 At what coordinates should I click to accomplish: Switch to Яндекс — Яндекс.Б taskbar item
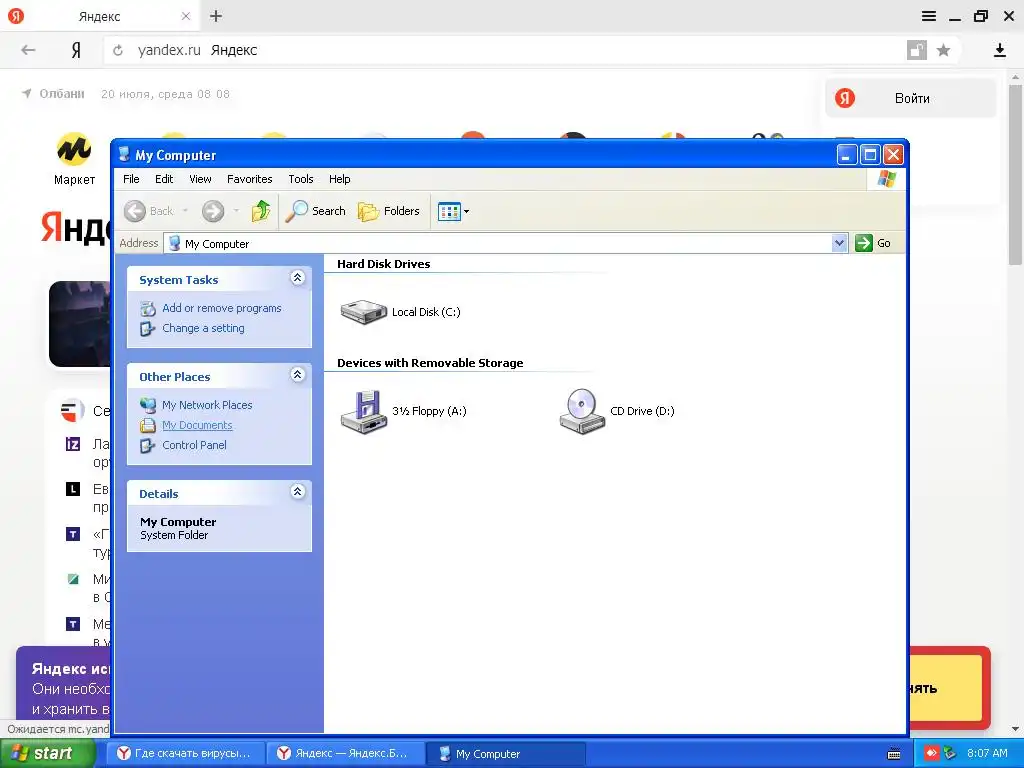click(x=345, y=754)
